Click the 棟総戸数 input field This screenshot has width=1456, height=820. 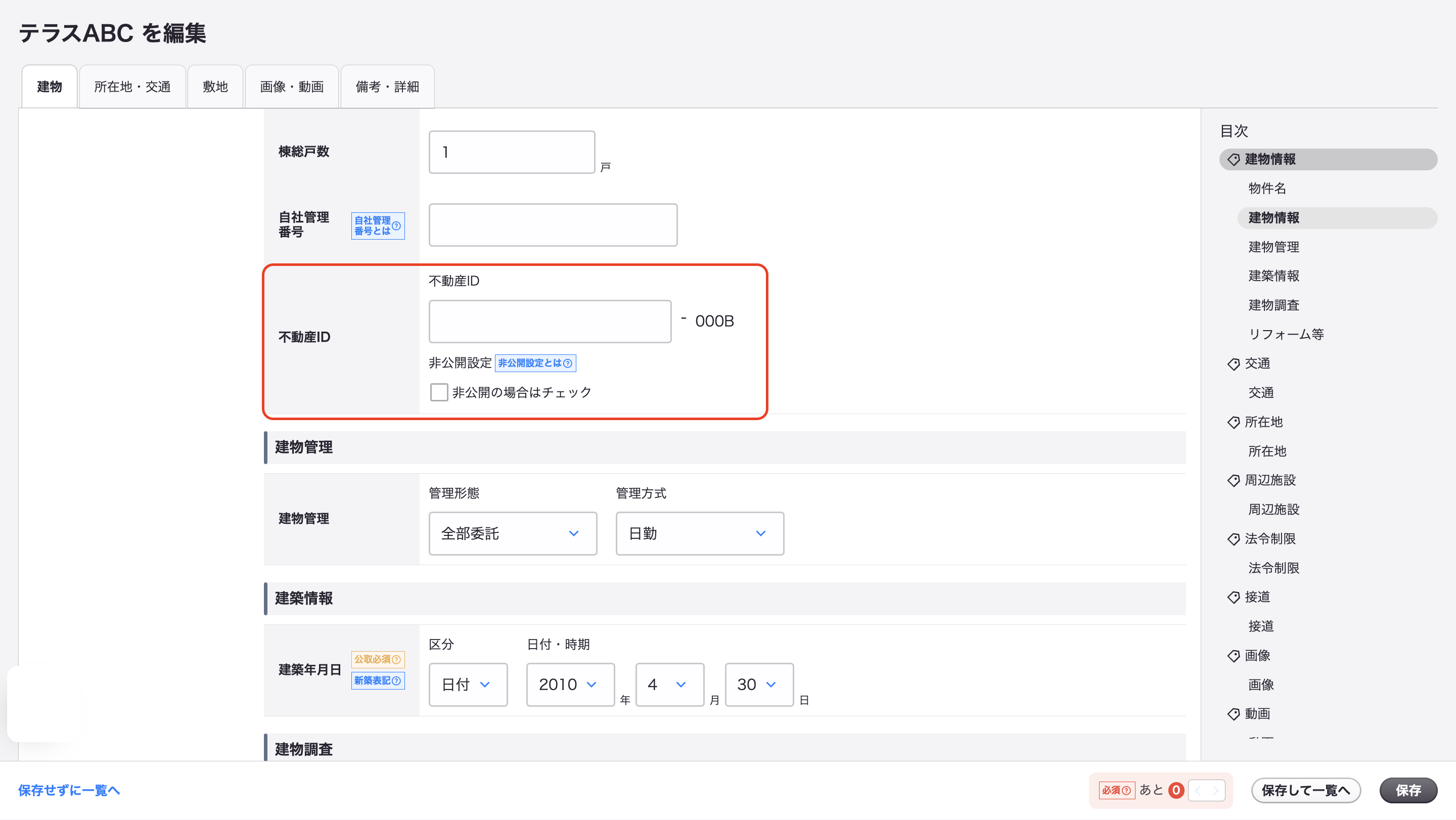point(512,152)
